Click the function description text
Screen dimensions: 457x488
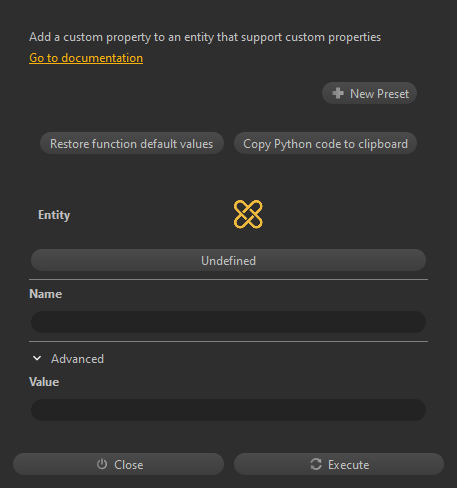click(x=205, y=37)
